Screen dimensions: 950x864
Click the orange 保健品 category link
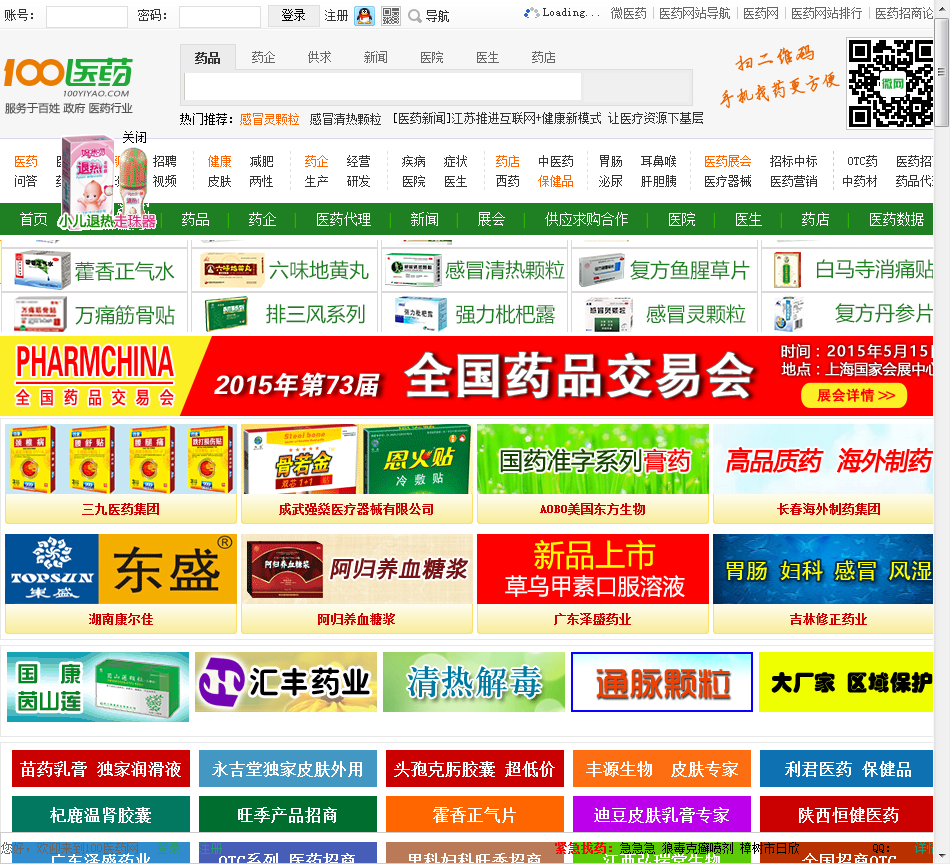(556, 181)
